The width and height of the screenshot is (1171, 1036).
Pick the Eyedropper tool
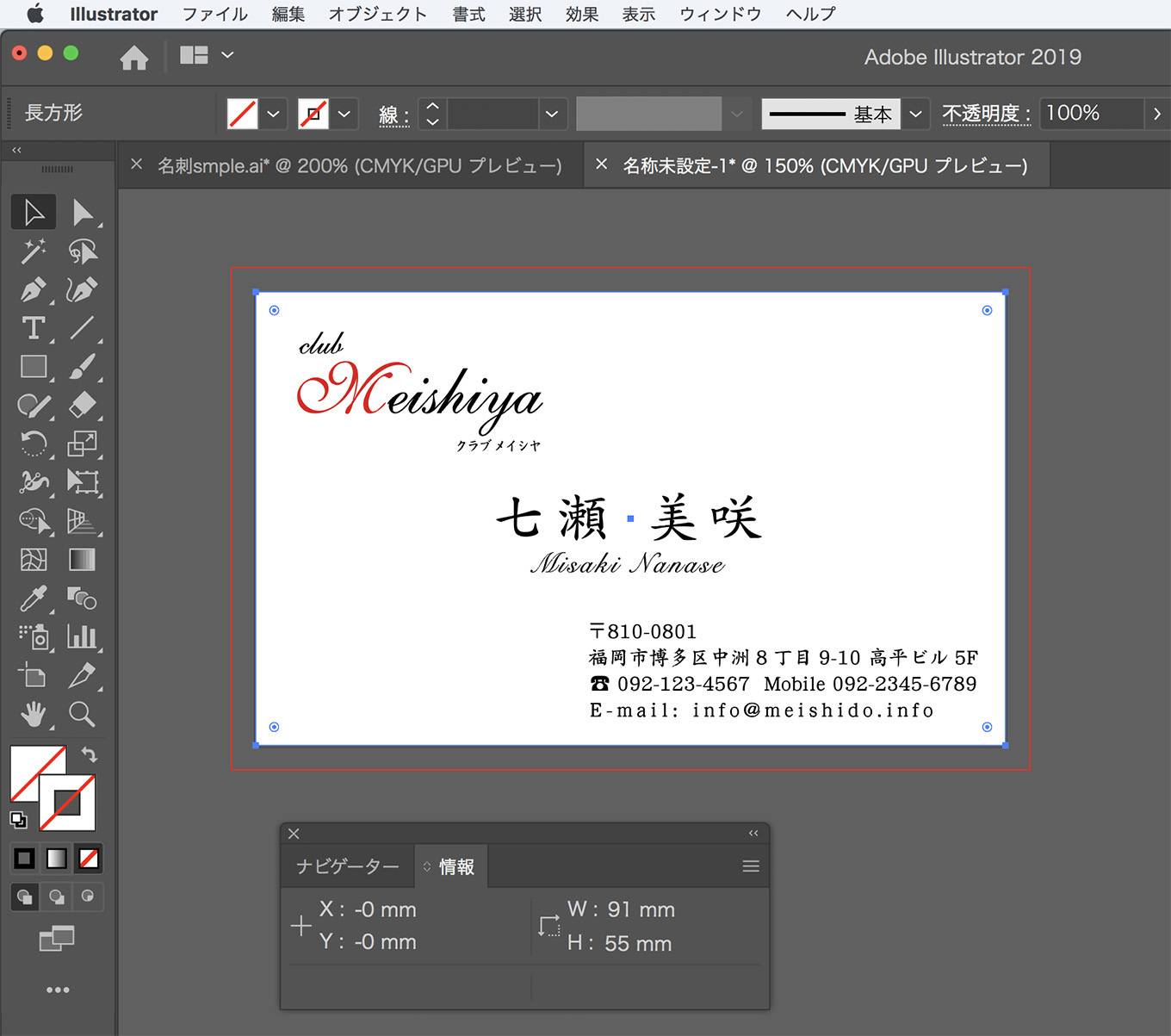tap(34, 599)
